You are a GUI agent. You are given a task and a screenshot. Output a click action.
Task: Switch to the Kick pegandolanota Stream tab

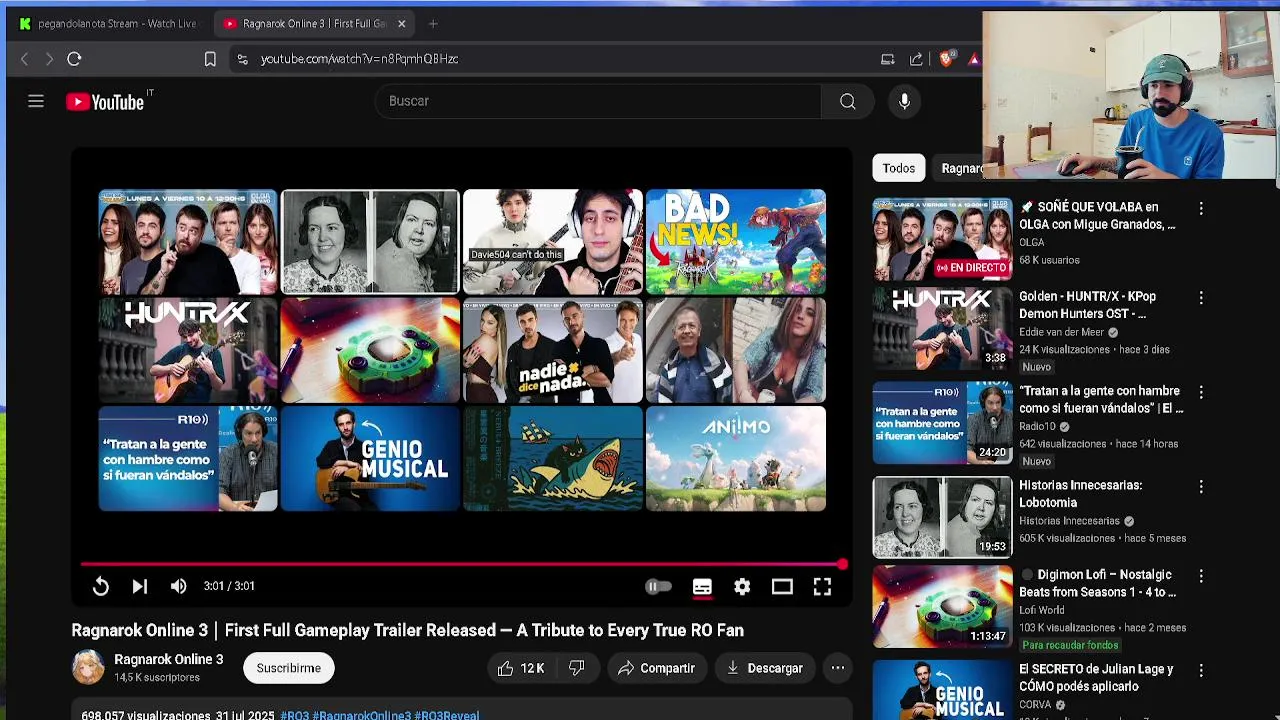[108, 23]
